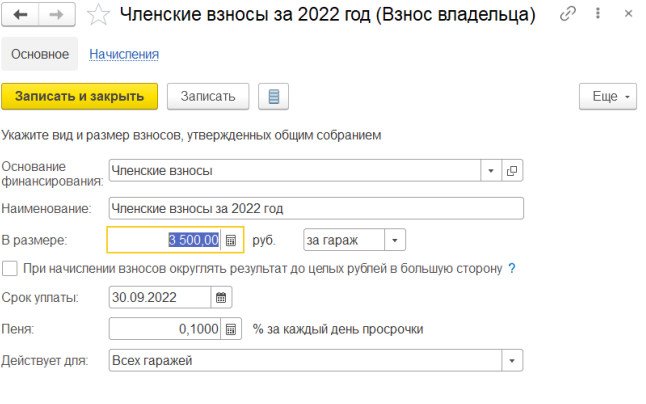The width and height of the screenshot is (646, 404).
Task: Expand the Действует для dropdown arrow
Action: tap(512, 361)
